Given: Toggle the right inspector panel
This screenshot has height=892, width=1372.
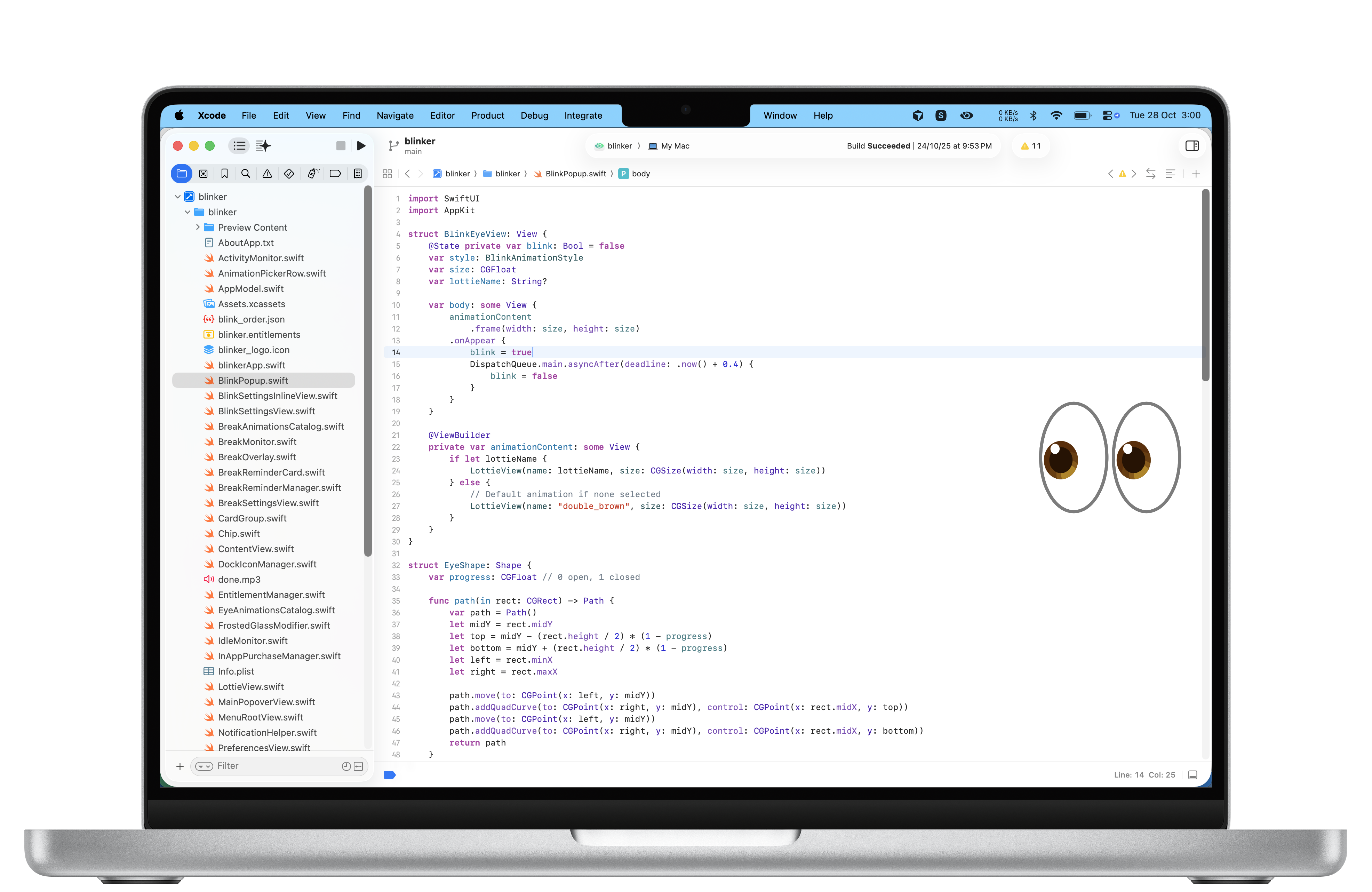Looking at the screenshot, I should [x=1191, y=146].
